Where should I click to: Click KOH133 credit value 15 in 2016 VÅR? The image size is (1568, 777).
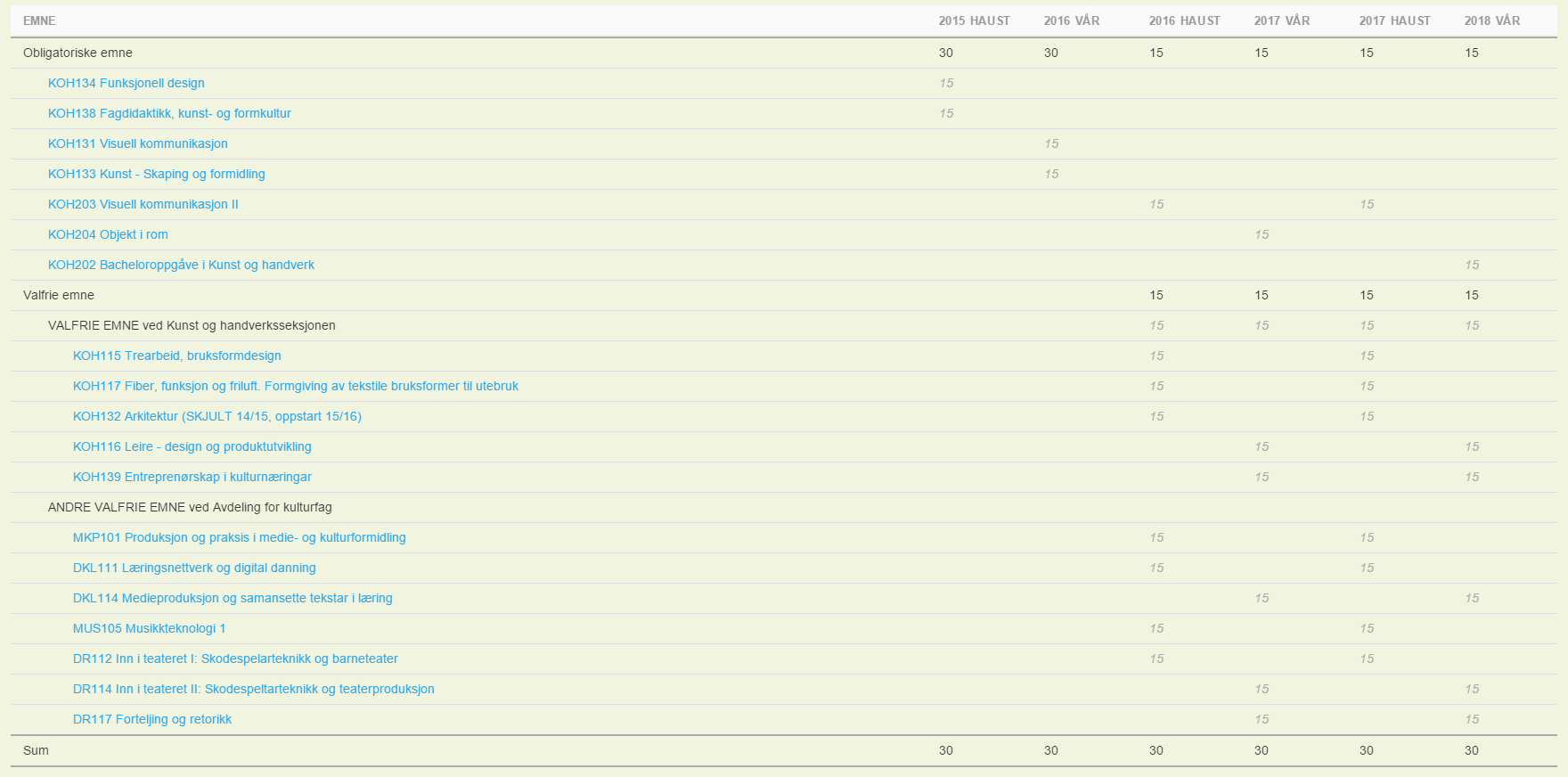point(1051,174)
